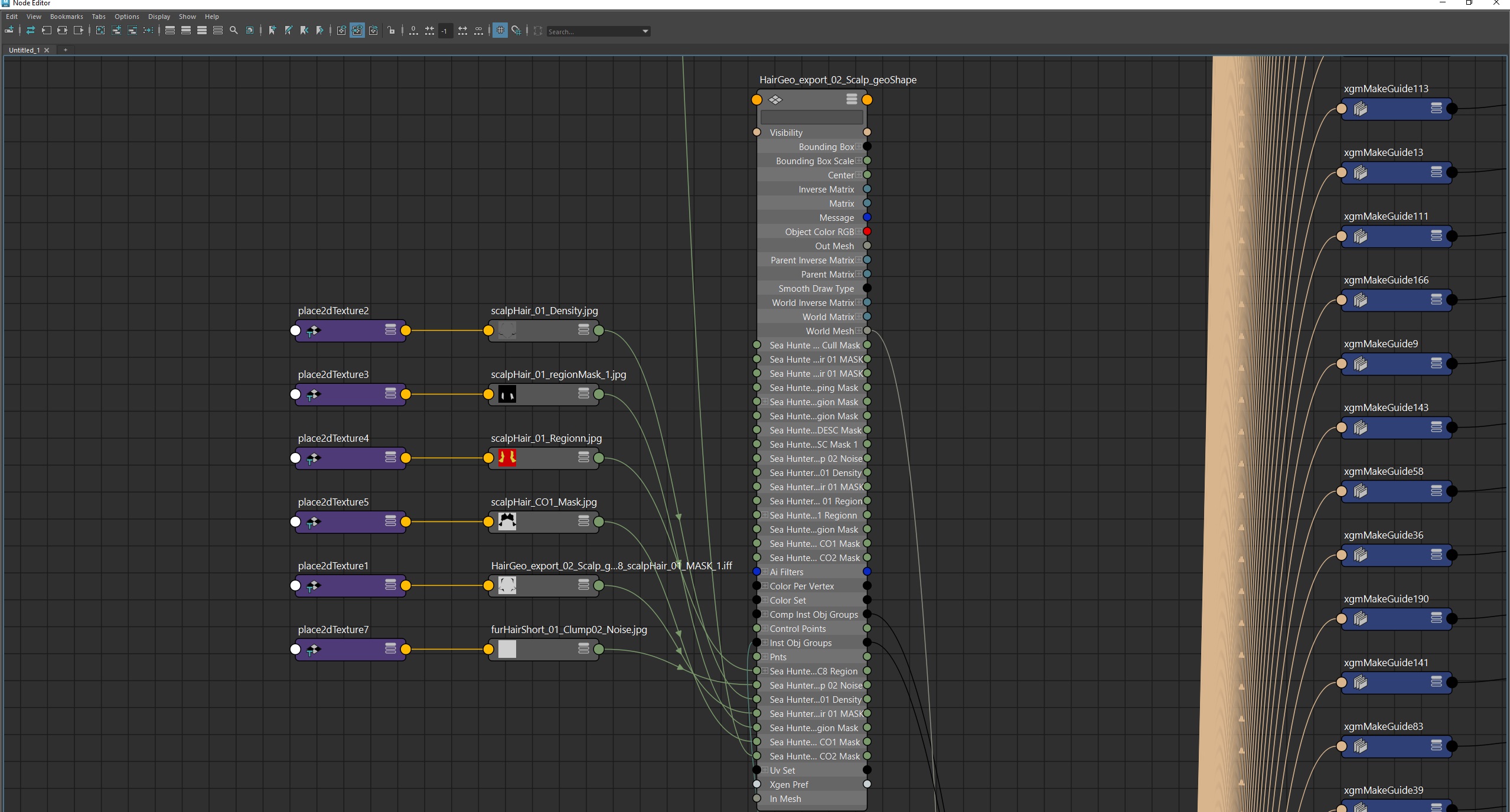Click the Add selected nodes to graph icon

point(116,31)
